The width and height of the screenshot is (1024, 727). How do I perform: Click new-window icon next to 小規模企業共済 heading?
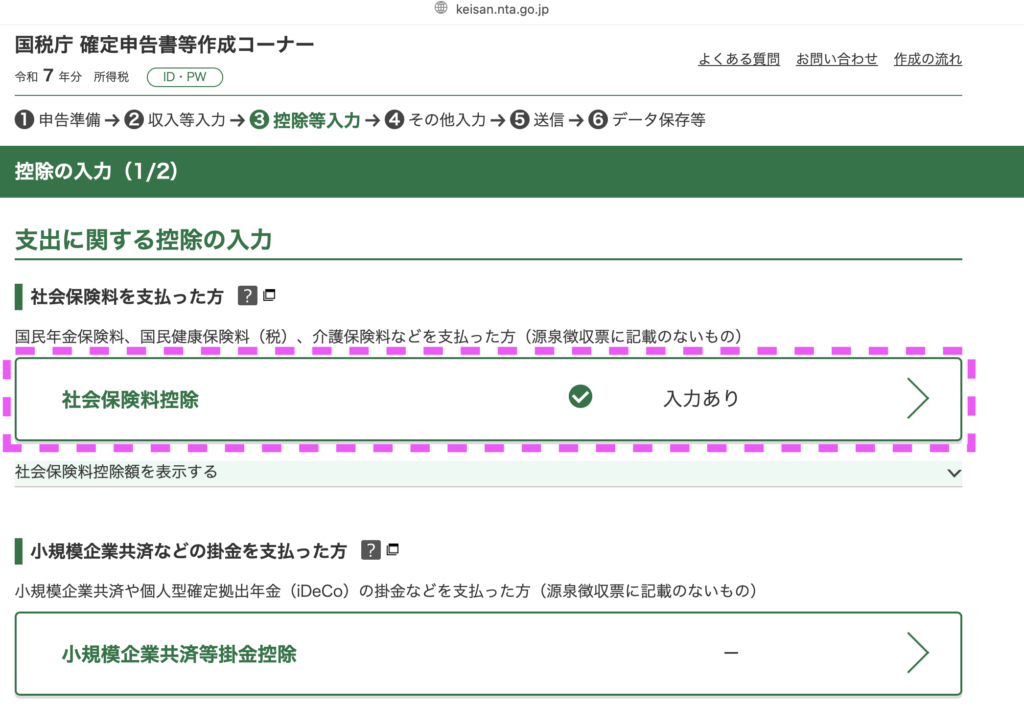(x=393, y=550)
